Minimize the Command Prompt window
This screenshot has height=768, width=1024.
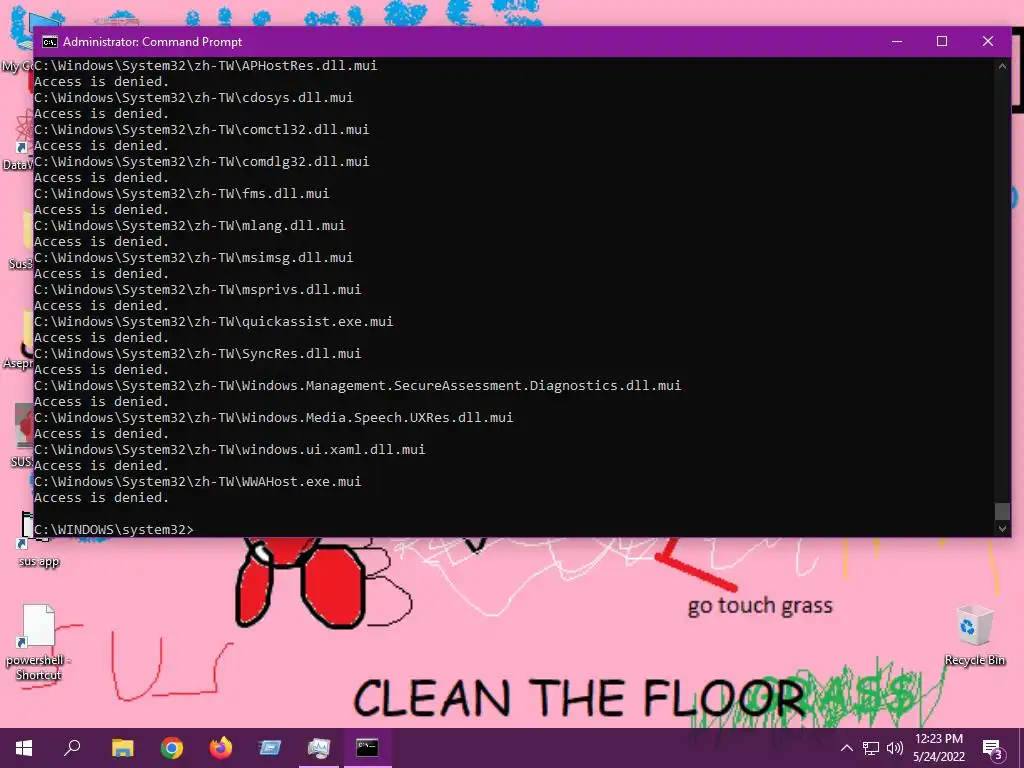point(897,41)
